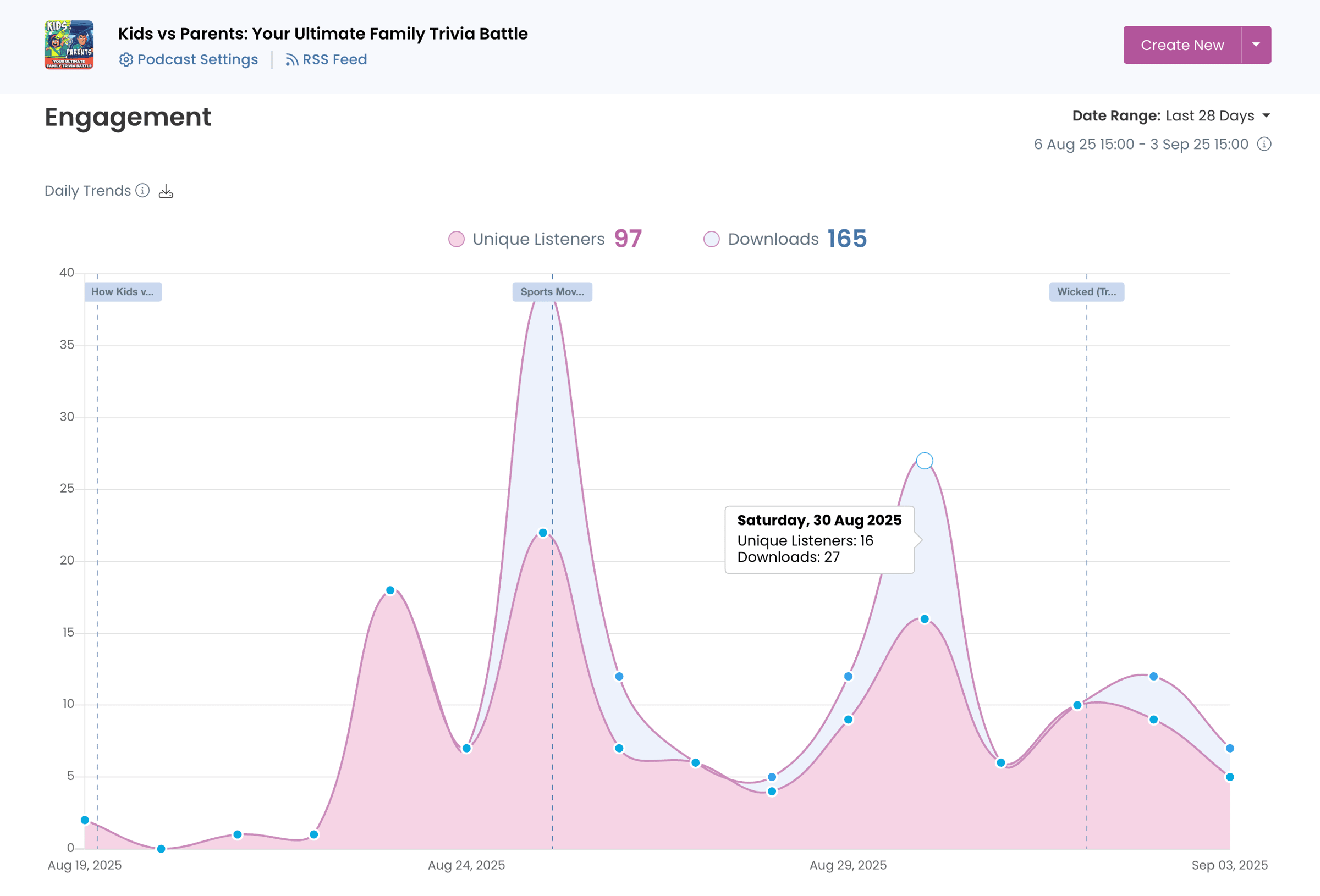The width and height of the screenshot is (1320, 896).
Task: Click date range info icon
Action: pos(1264,144)
